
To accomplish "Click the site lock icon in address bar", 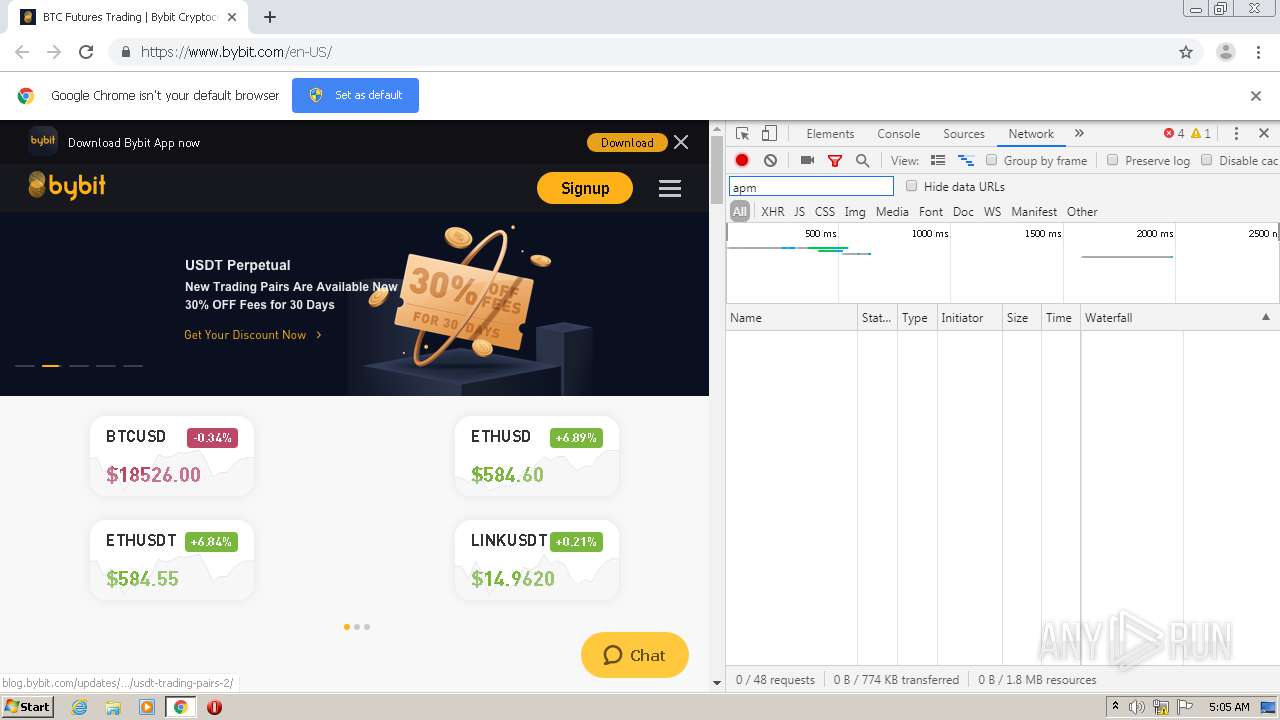I will point(125,52).
